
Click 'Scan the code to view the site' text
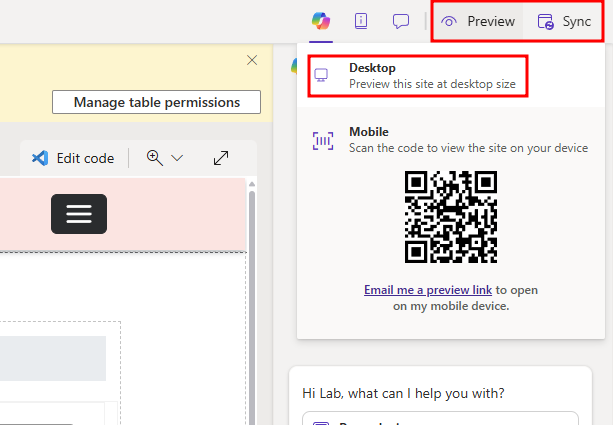pos(468,148)
